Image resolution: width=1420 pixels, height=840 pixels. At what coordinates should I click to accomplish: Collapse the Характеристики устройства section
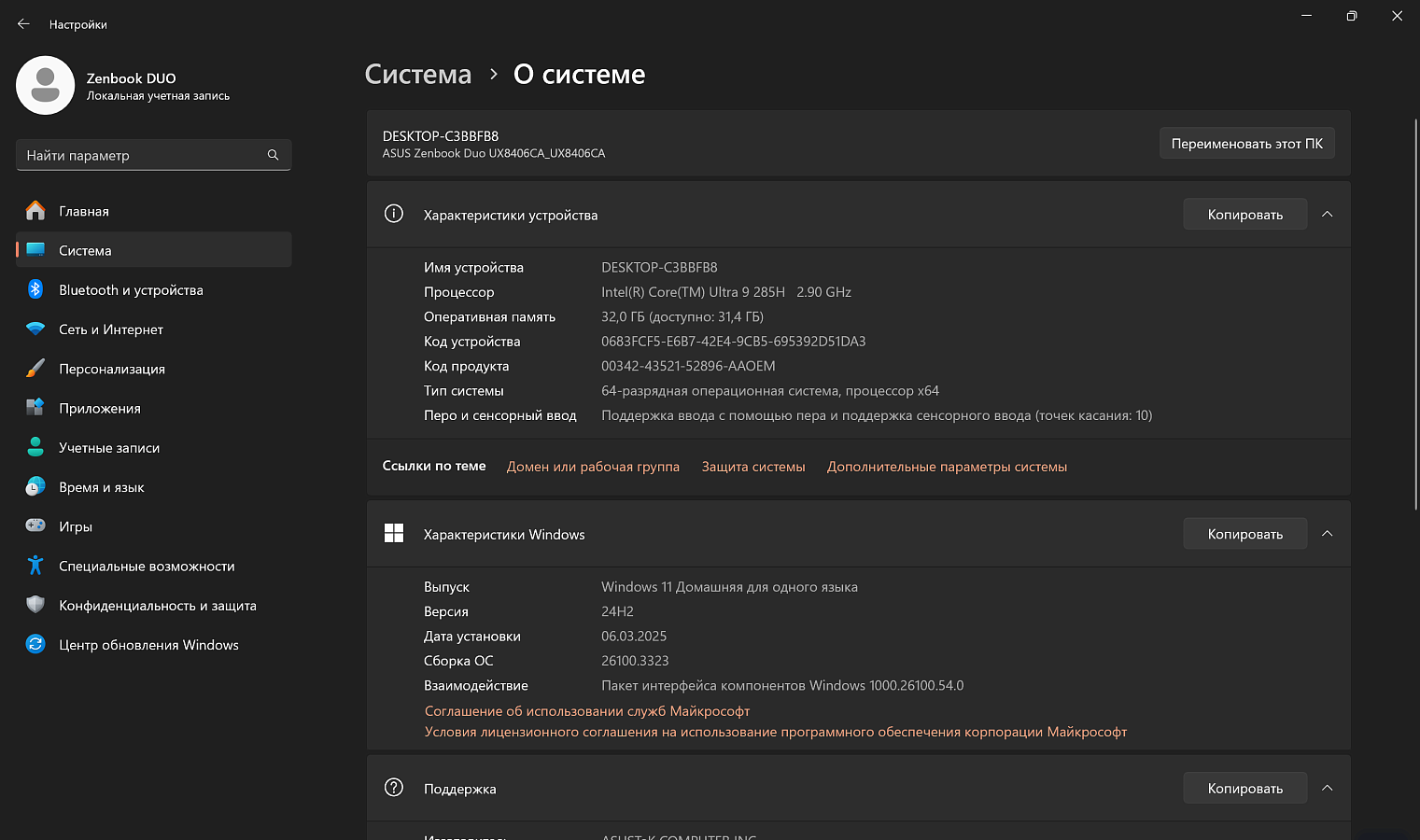tap(1327, 214)
